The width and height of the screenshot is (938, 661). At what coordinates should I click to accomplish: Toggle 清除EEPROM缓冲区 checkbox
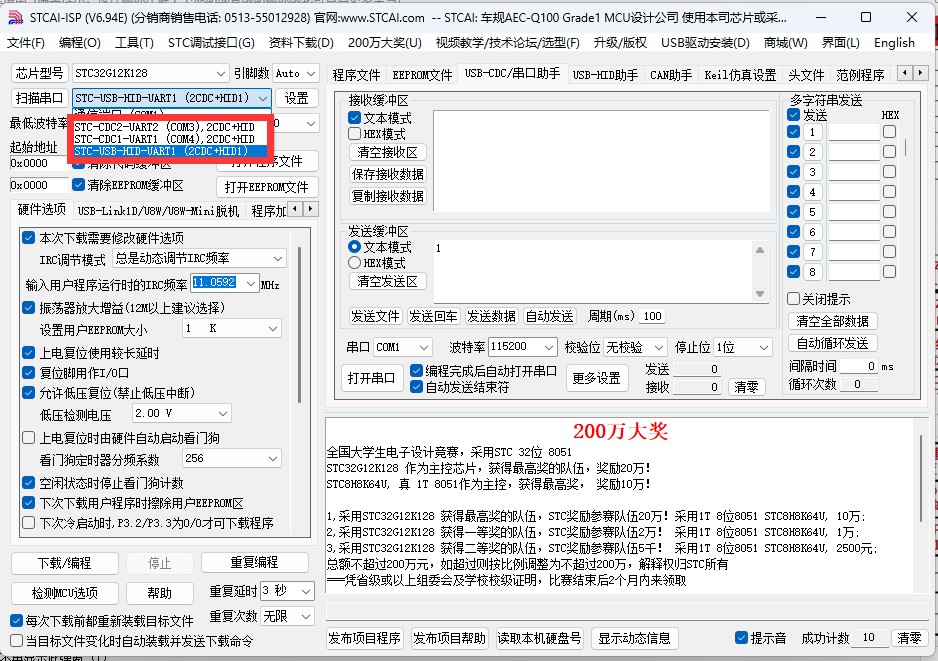pyautogui.click(x=78, y=185)
